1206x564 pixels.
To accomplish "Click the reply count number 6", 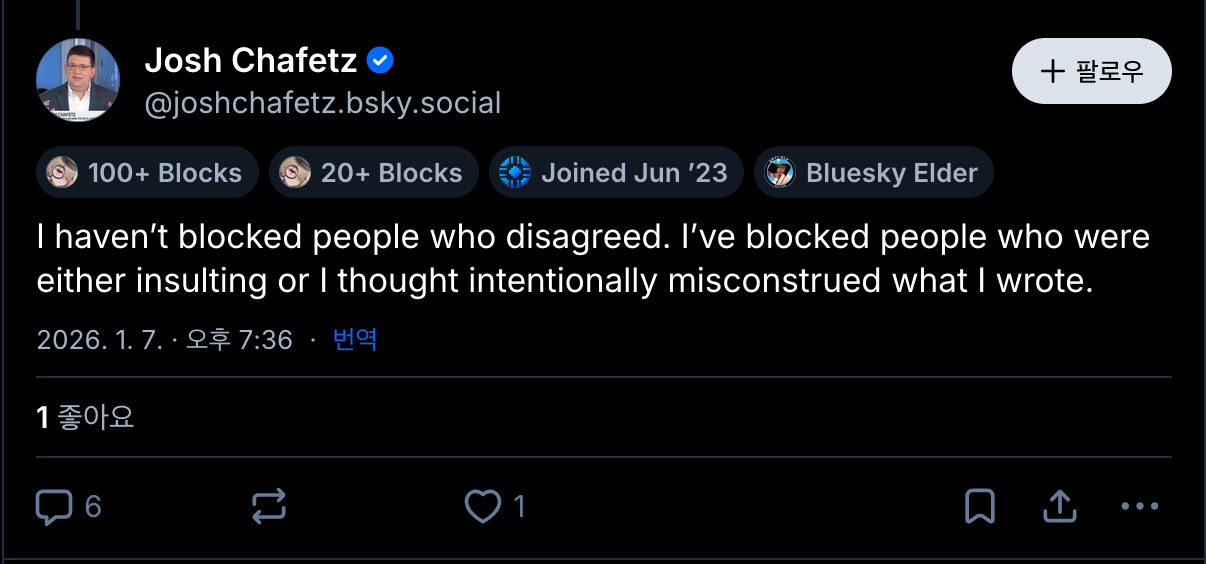I will click(93, 507).
